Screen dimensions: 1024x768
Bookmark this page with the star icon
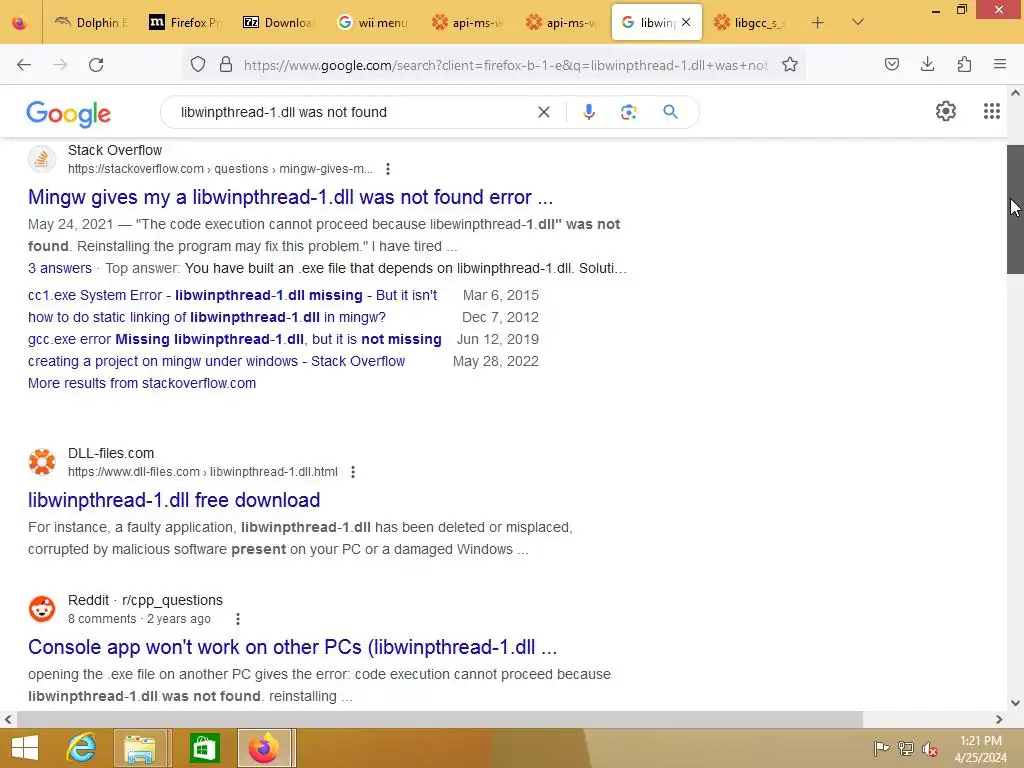(x=790, y=65)
